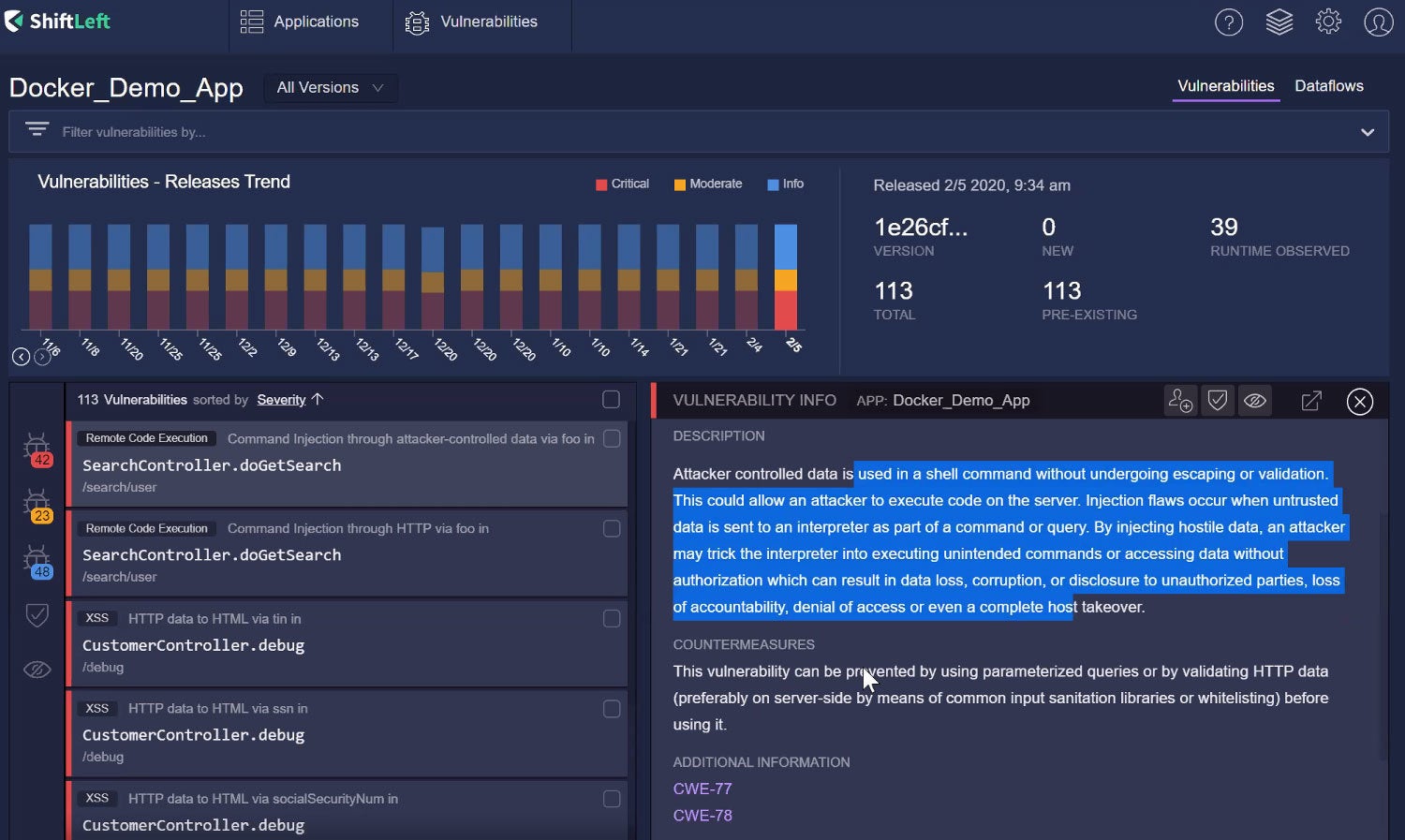The height and width of the screenshot is (840, 1405).
Task: Tick checkbox for XSS via ssn vulnerability
Action: [x=612, y=709]
